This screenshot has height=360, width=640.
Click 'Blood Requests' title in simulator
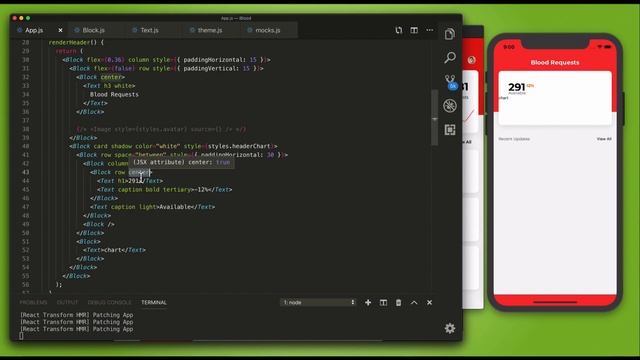[555, 62]
